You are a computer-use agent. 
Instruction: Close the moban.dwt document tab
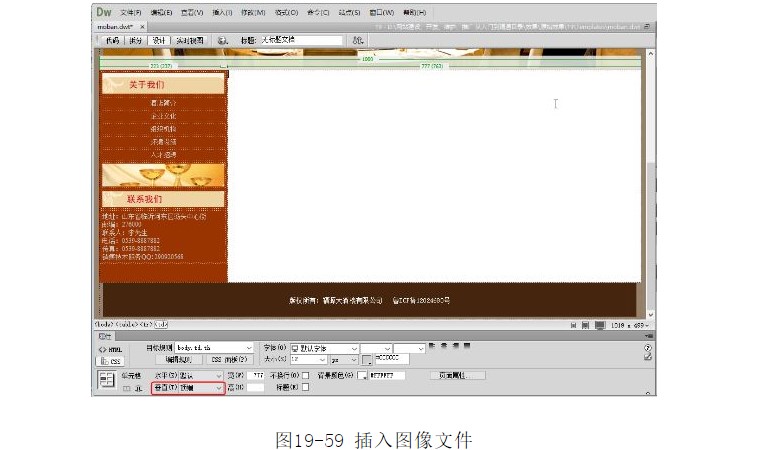click(x=143, y=27)
